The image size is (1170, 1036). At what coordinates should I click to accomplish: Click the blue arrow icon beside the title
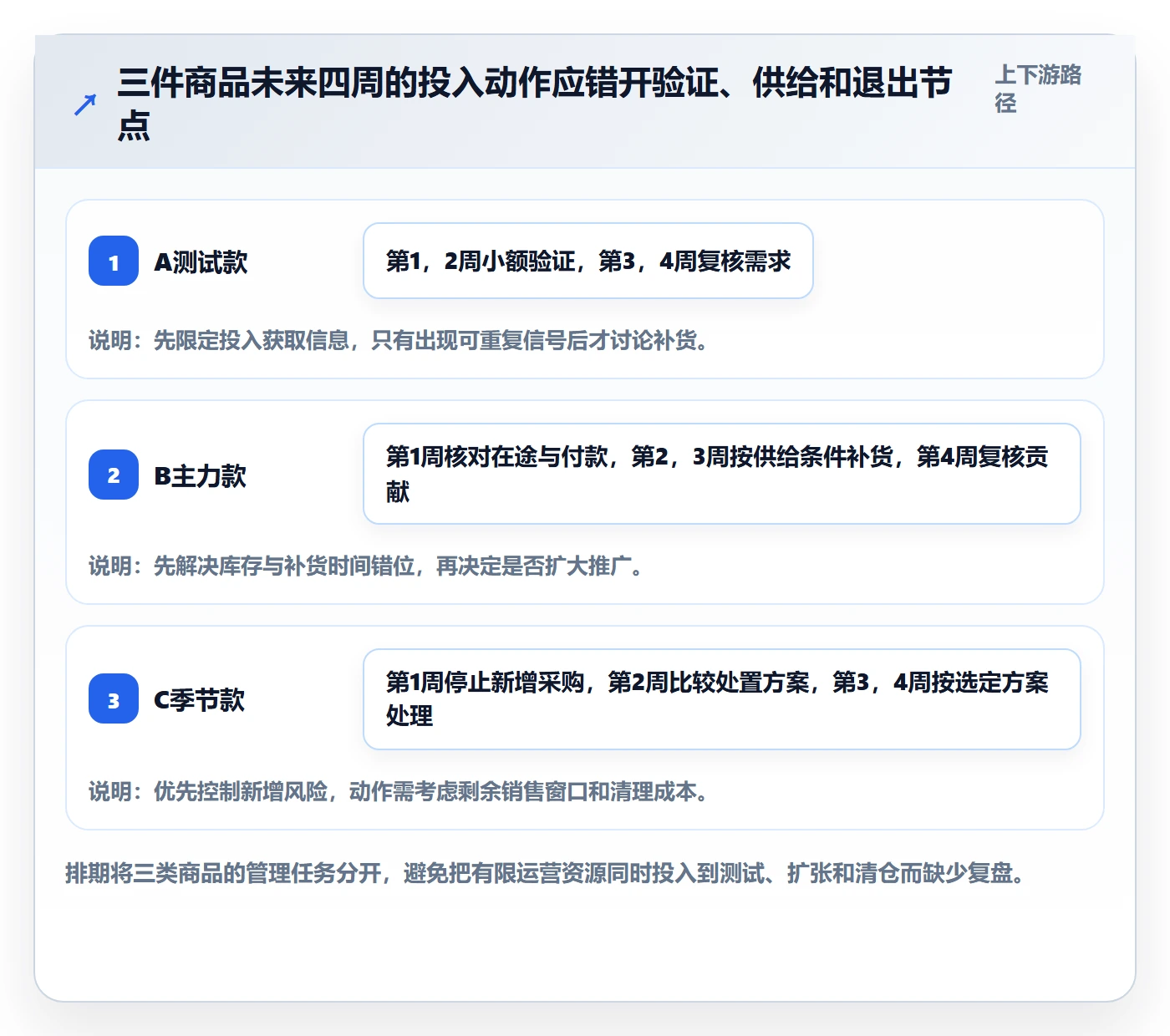[85, 104]
